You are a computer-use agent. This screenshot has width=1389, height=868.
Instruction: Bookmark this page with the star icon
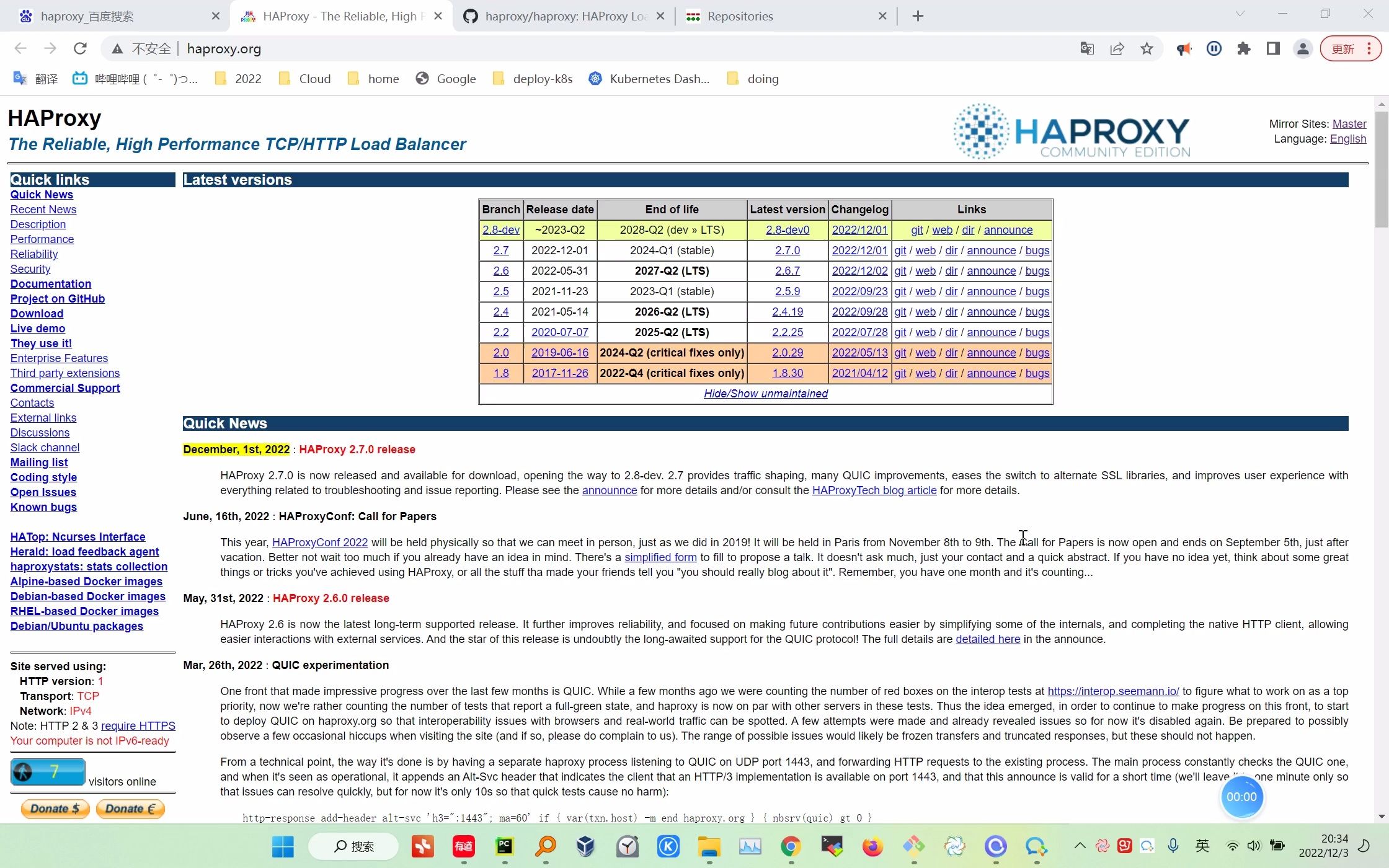(x=1147, y=48)
